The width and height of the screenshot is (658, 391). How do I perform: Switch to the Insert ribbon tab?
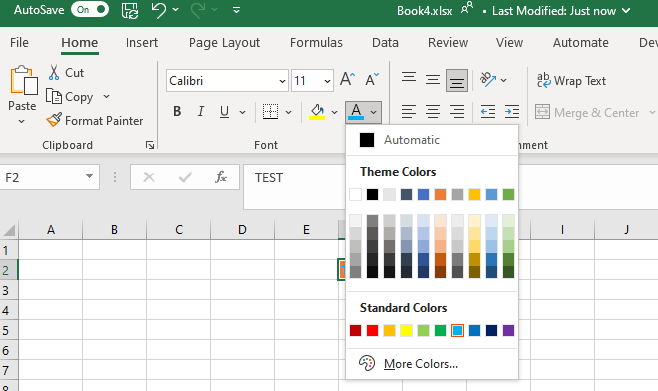[142, 43]
